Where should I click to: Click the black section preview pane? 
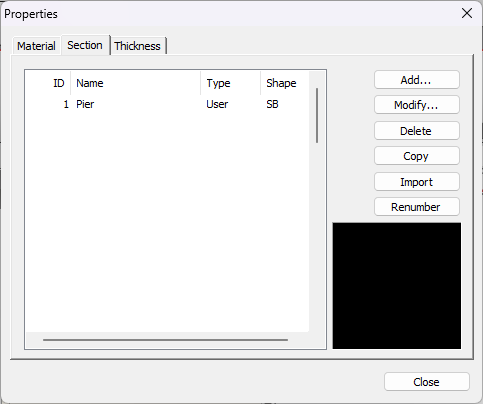click(397, 286)
